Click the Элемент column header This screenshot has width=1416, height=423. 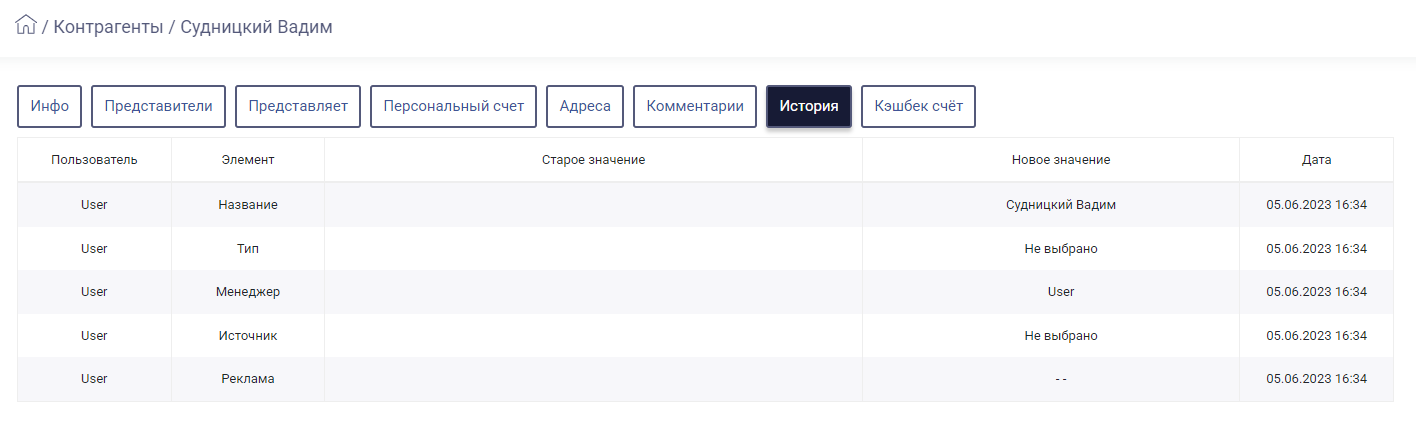coord(248,160)
